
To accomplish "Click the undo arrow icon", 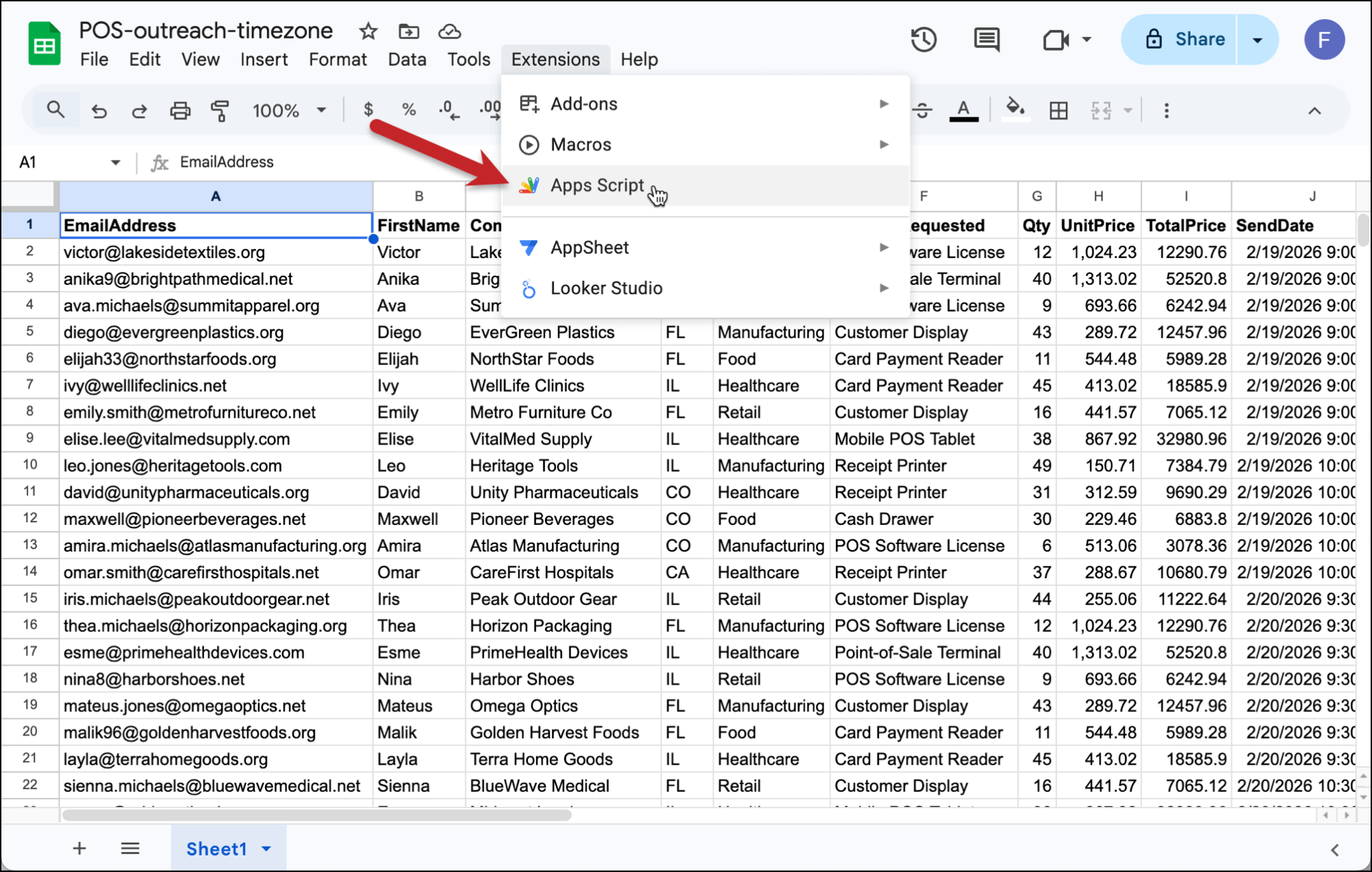I will 100,110.
